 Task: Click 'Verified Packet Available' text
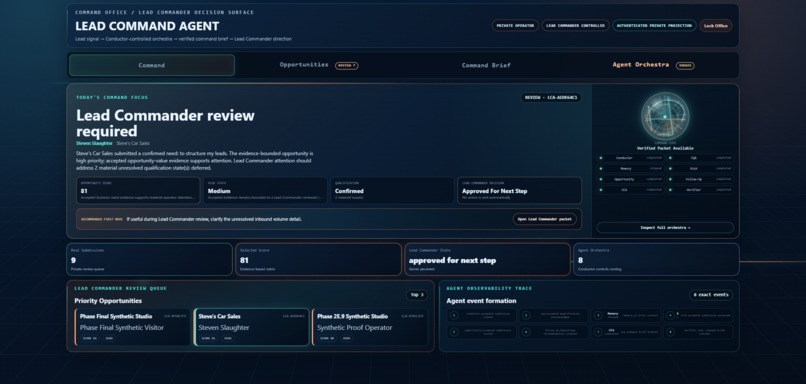click(665, 148)
